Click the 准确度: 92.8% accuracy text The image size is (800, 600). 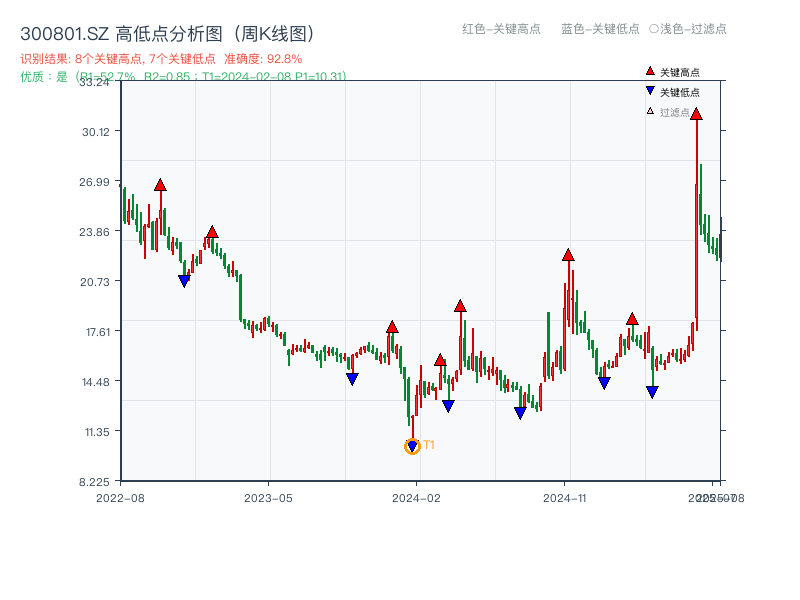pos(263,58)
